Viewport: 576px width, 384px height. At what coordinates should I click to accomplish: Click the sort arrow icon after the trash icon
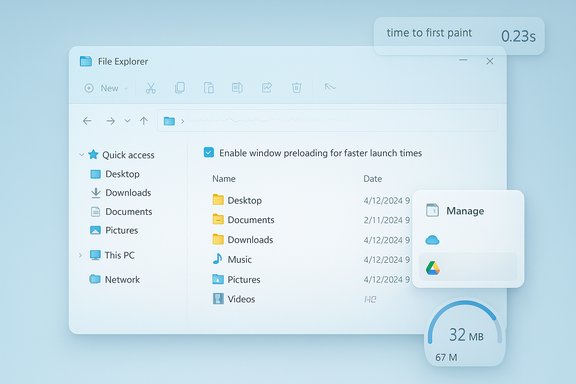point(330,87)
